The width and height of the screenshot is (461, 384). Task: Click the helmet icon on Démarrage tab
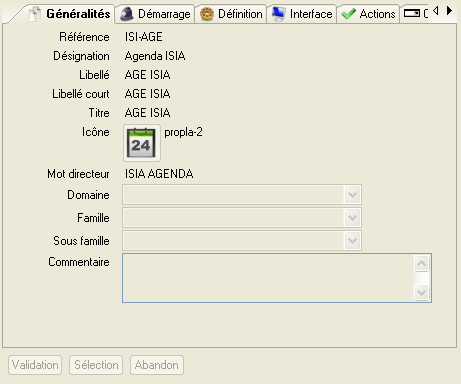(x=127, y=14)
